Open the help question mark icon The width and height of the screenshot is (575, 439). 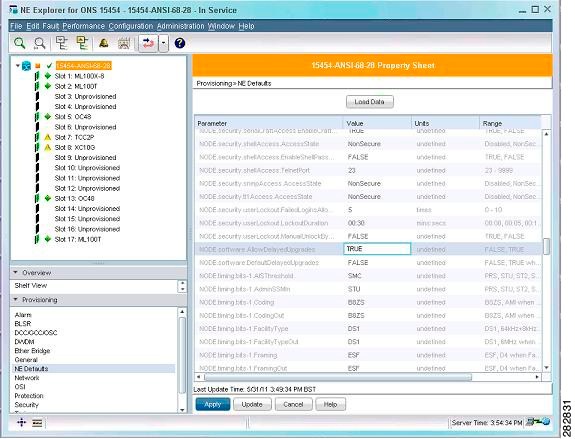180,43
